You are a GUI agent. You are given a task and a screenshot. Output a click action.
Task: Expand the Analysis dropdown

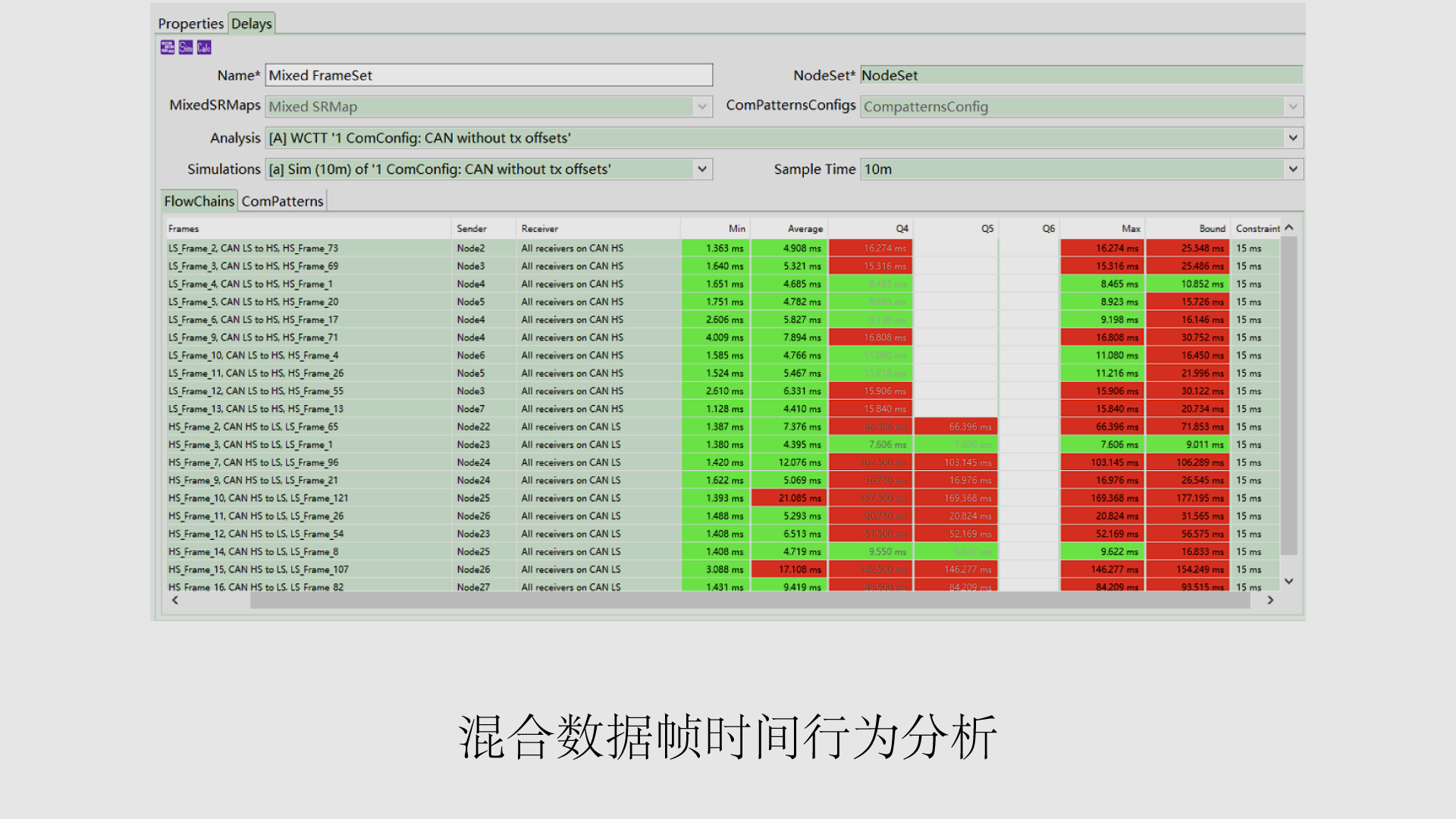(x=1292, y=138)
